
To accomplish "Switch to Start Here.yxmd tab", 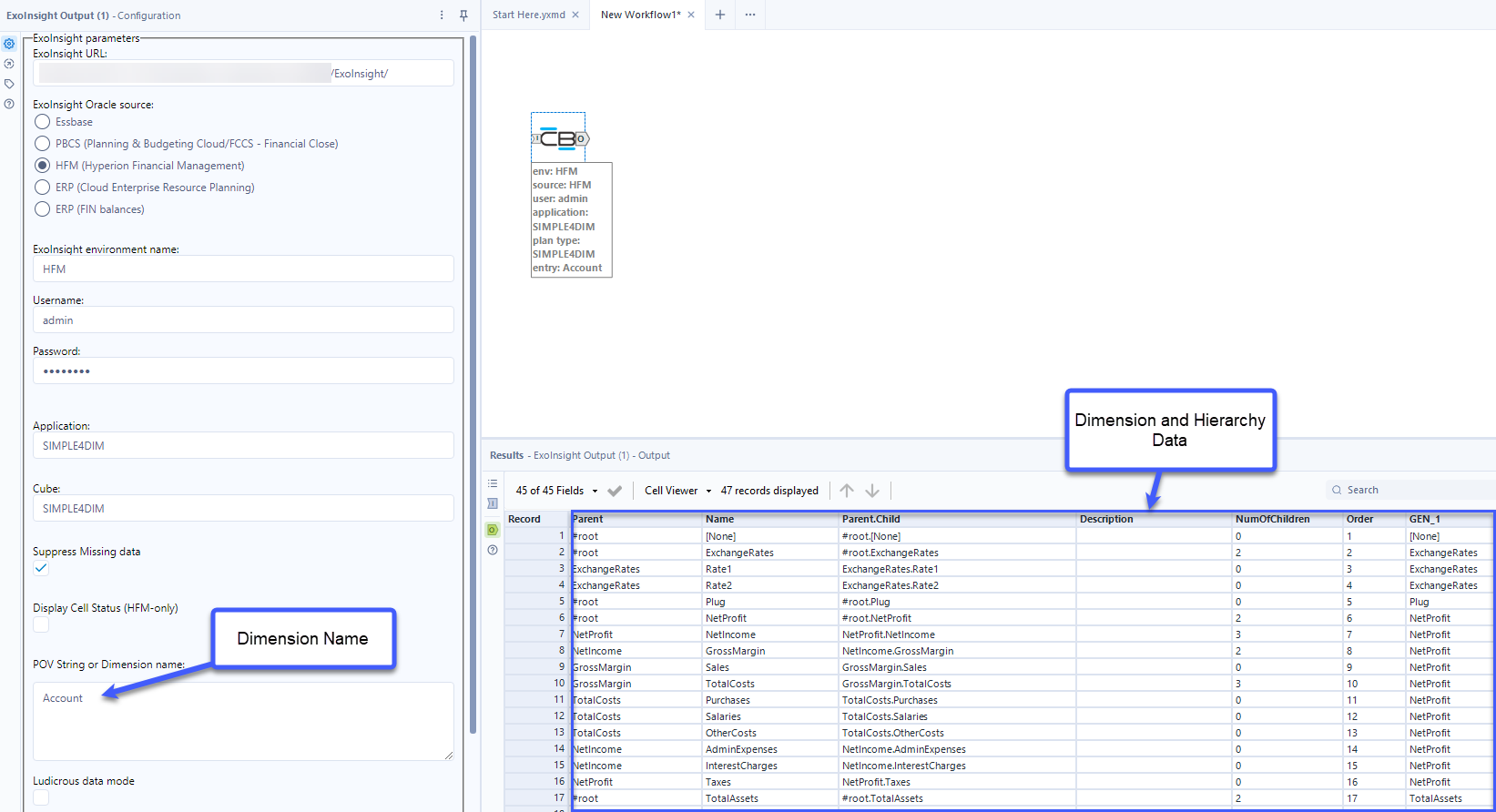I will click(x=528, y=15).
